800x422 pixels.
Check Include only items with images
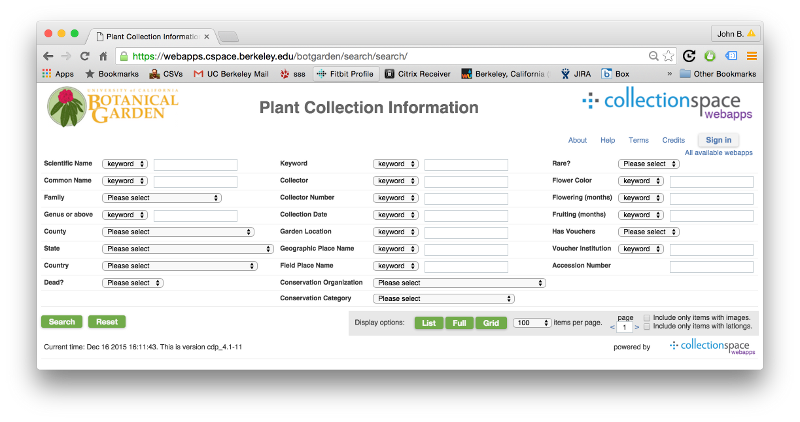(x=647, y=318)
